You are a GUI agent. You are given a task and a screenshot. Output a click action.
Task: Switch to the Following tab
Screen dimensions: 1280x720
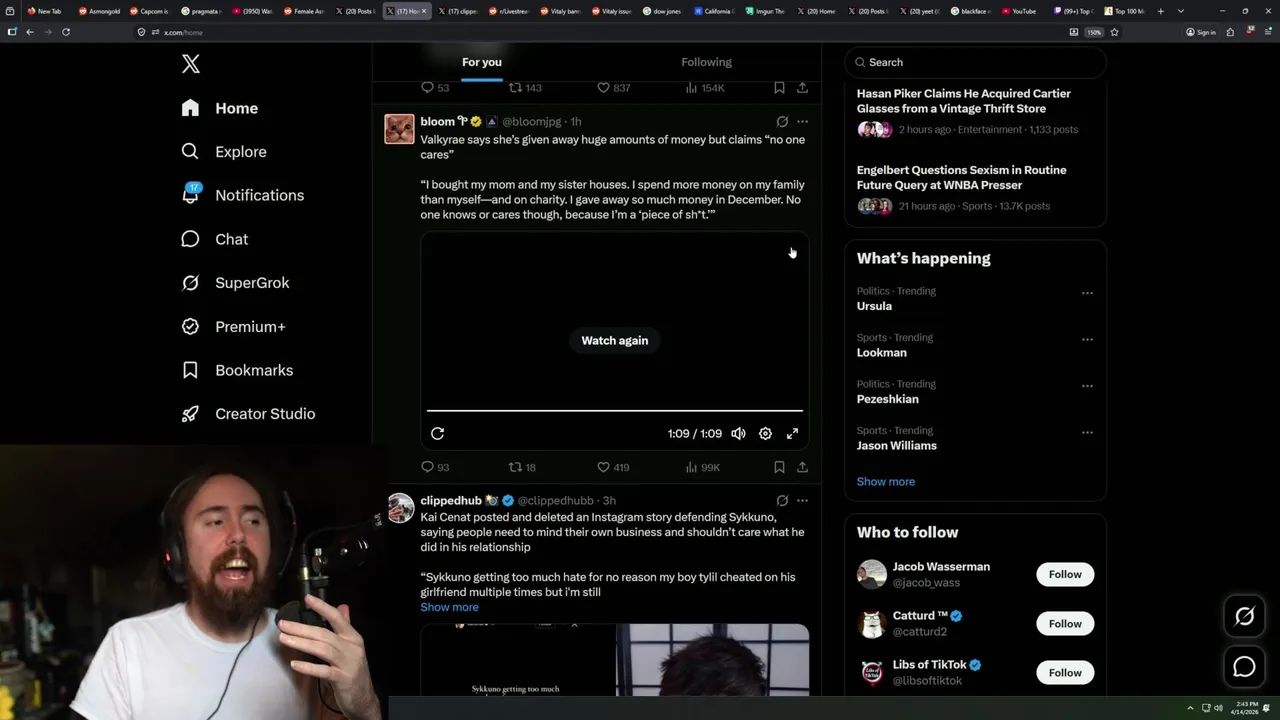click(x=707, y=62)
